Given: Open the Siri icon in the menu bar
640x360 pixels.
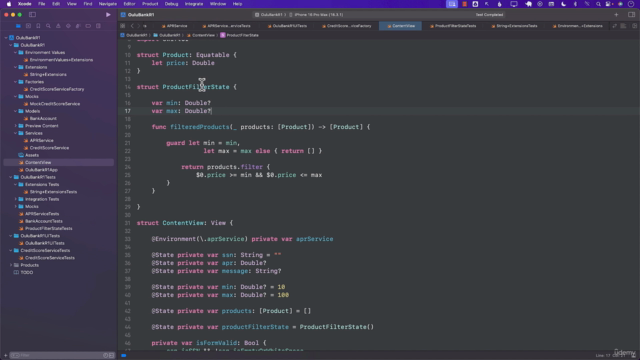Looking at the screenshot, I should (620, 4).
